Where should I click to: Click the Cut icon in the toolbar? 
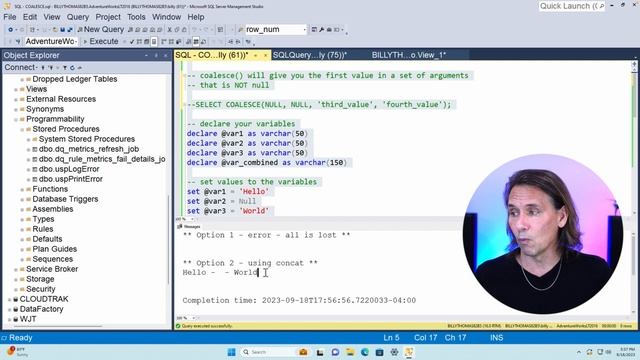[x=169, y=30]
